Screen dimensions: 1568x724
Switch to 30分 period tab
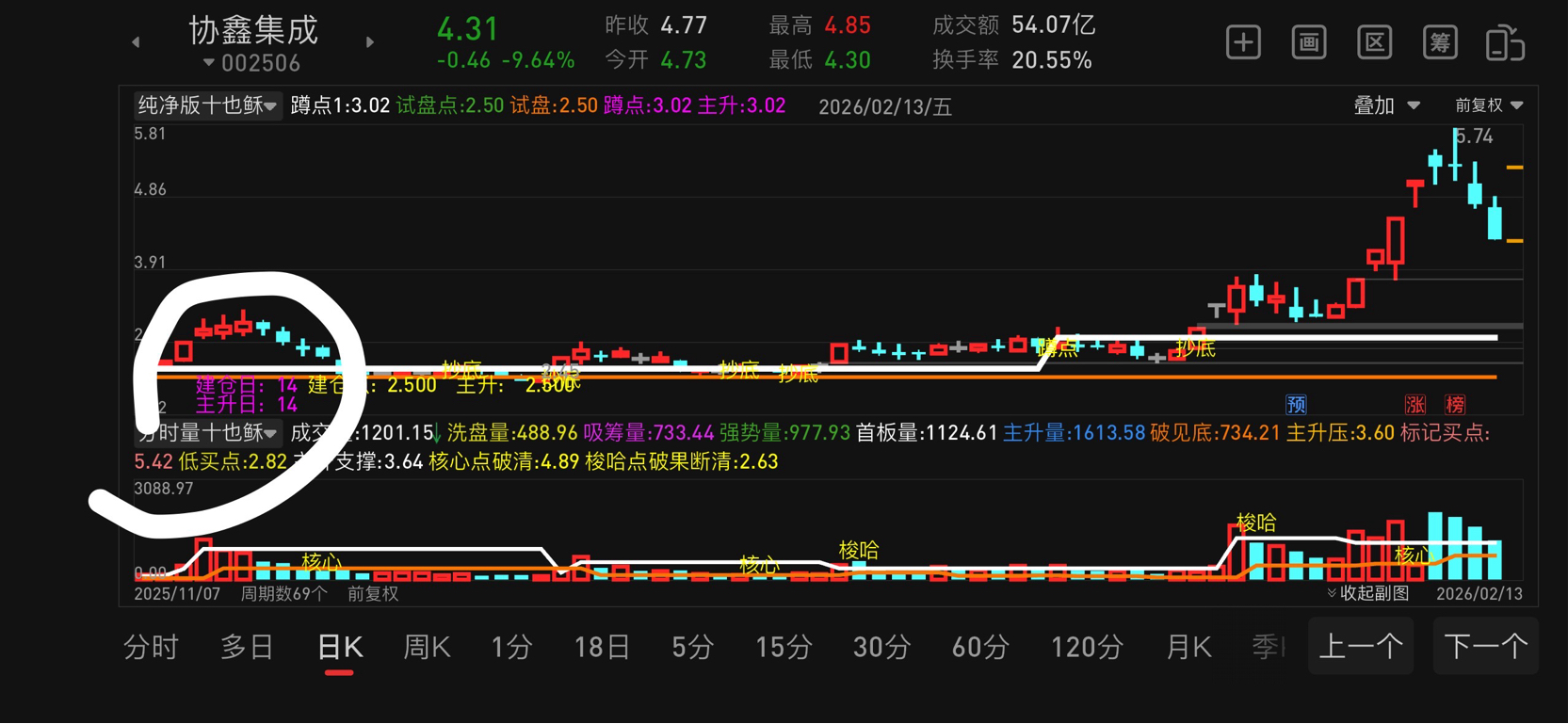tap(881, 648)
